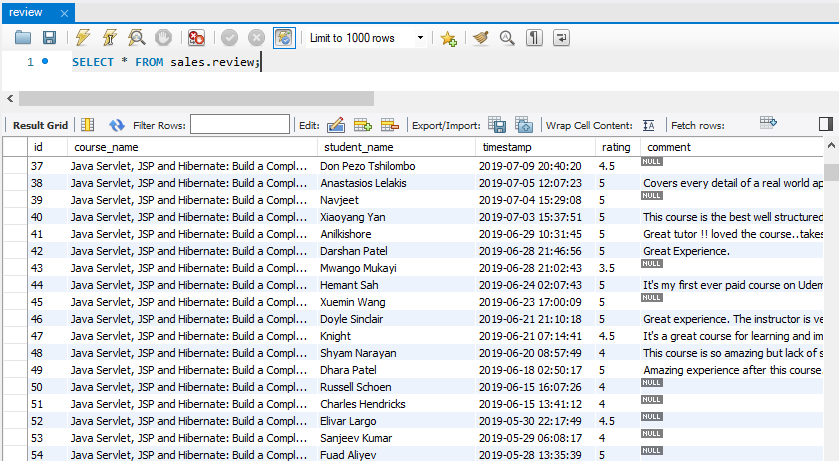Refresh the result grid data

[x=117, y=125]
